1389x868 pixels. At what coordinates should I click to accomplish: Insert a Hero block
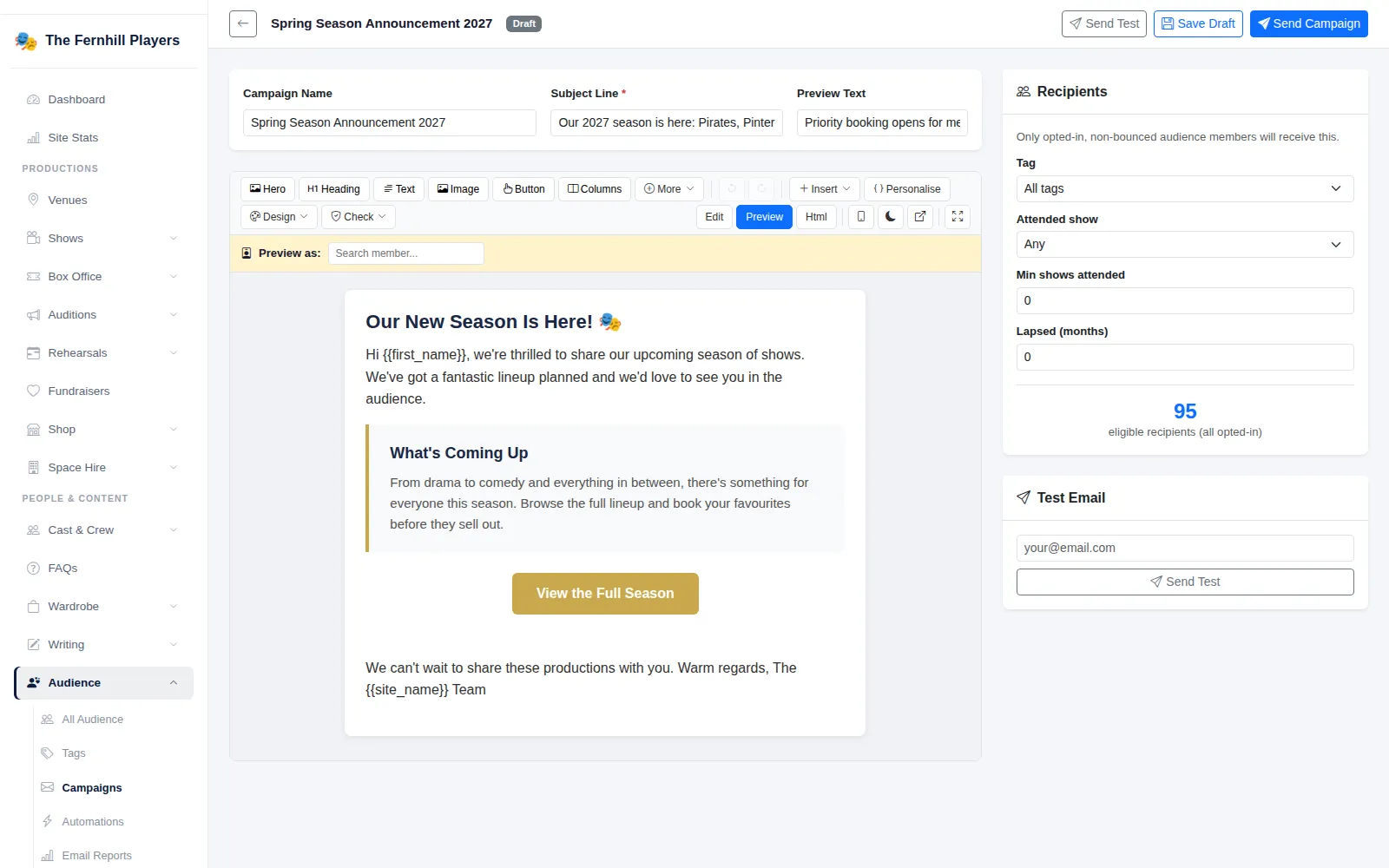267,189
